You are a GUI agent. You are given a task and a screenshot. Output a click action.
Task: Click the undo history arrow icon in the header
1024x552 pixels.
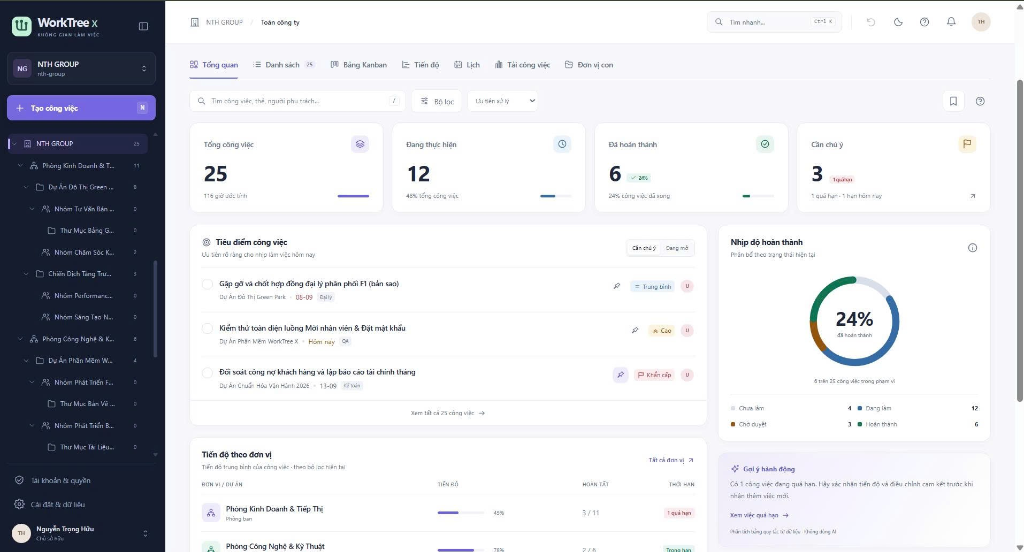click(x=871, y=22)
